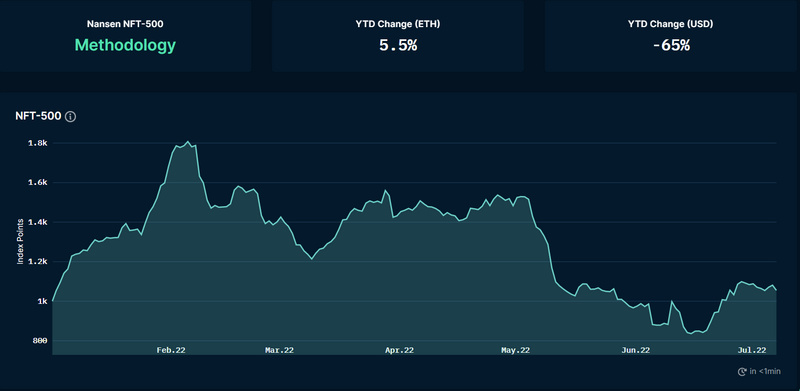
Task: Click the NFT-500 chart title
Action: point(38,117)
